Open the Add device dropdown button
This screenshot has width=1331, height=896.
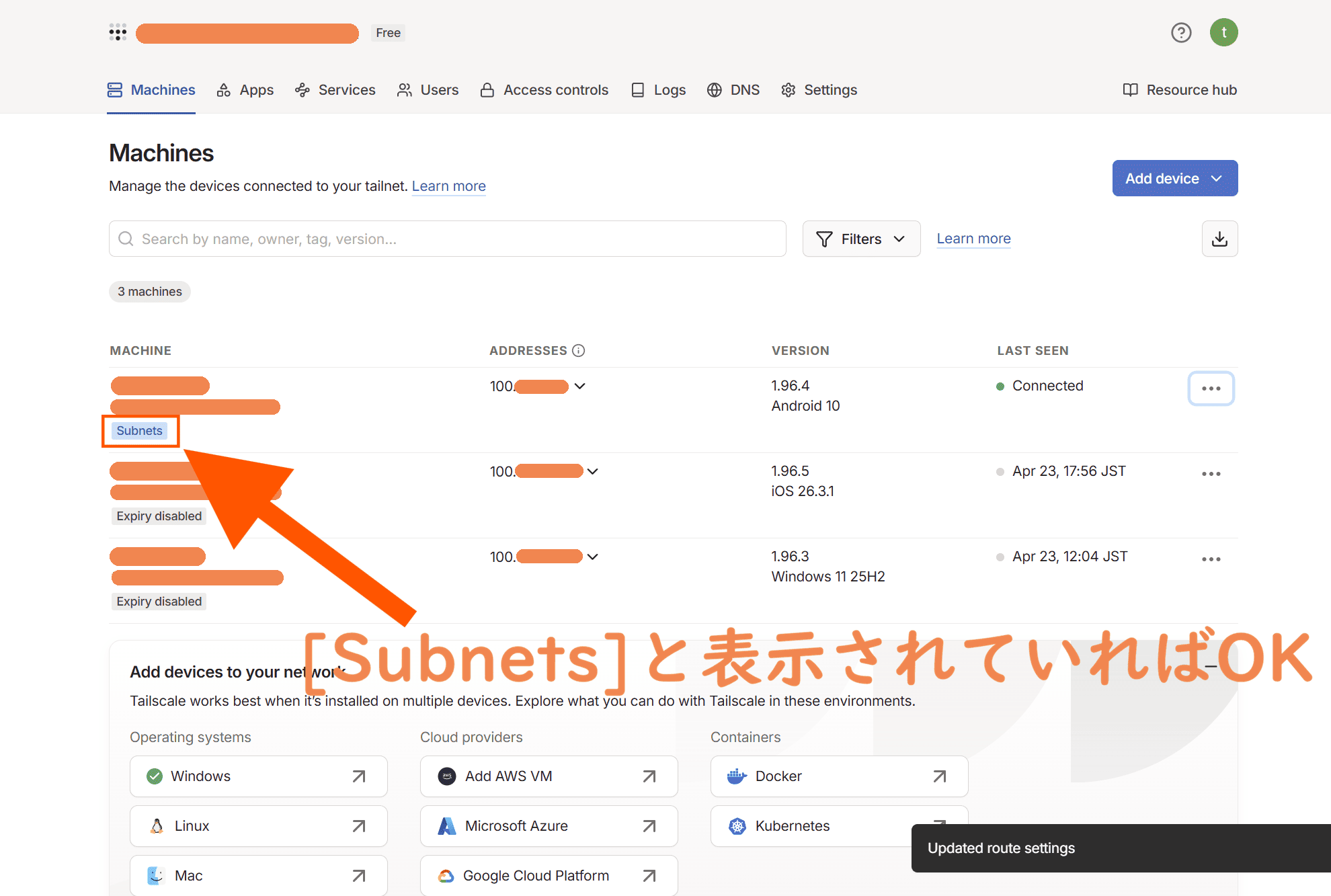coord(1174,178)
